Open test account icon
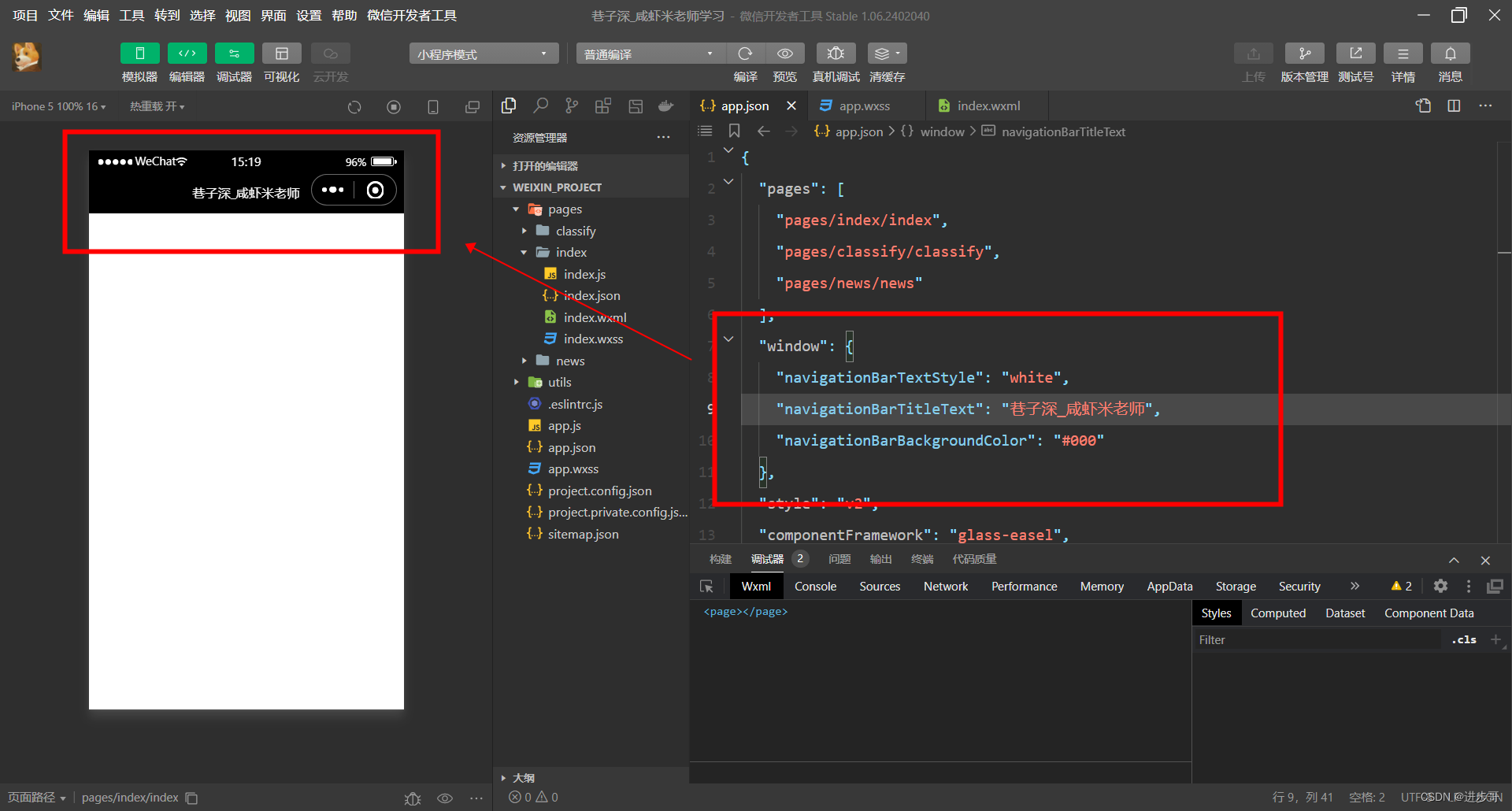The height and width of the screenshot is (811, 1512). 1355,54
